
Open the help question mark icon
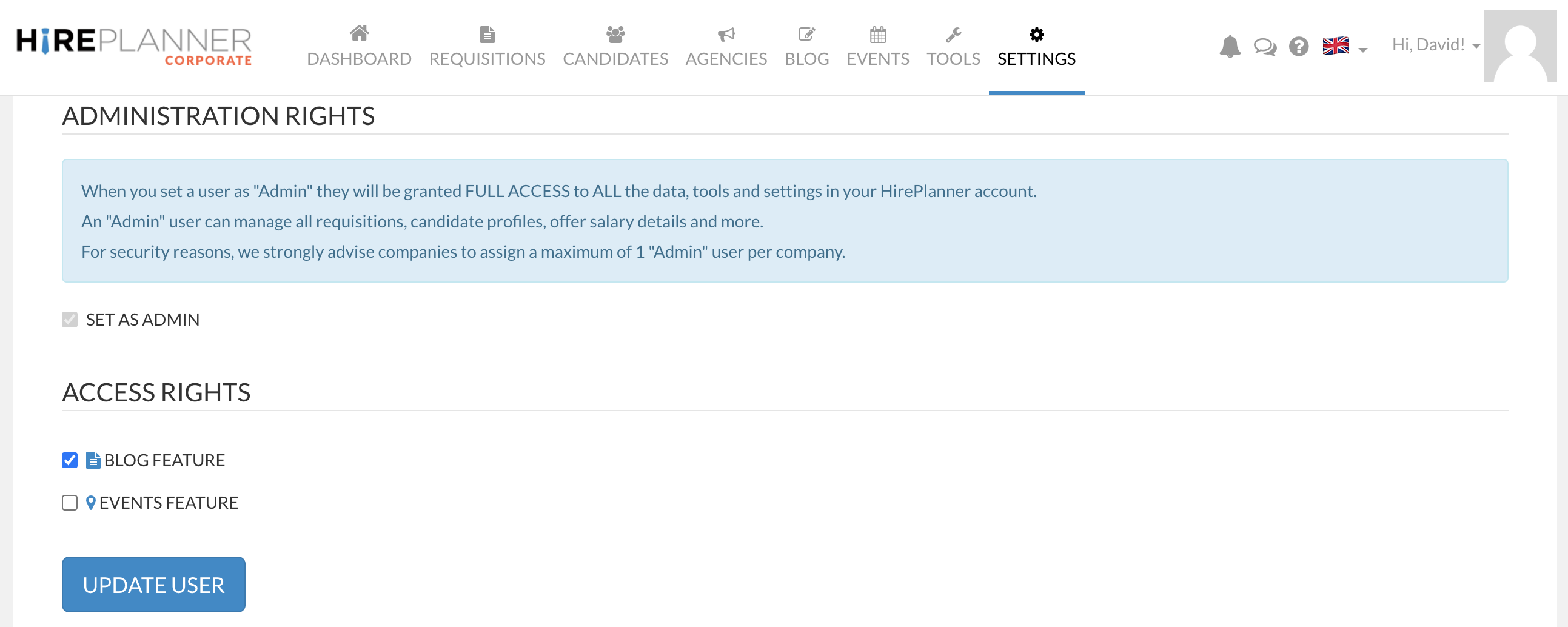point(1298,45)
